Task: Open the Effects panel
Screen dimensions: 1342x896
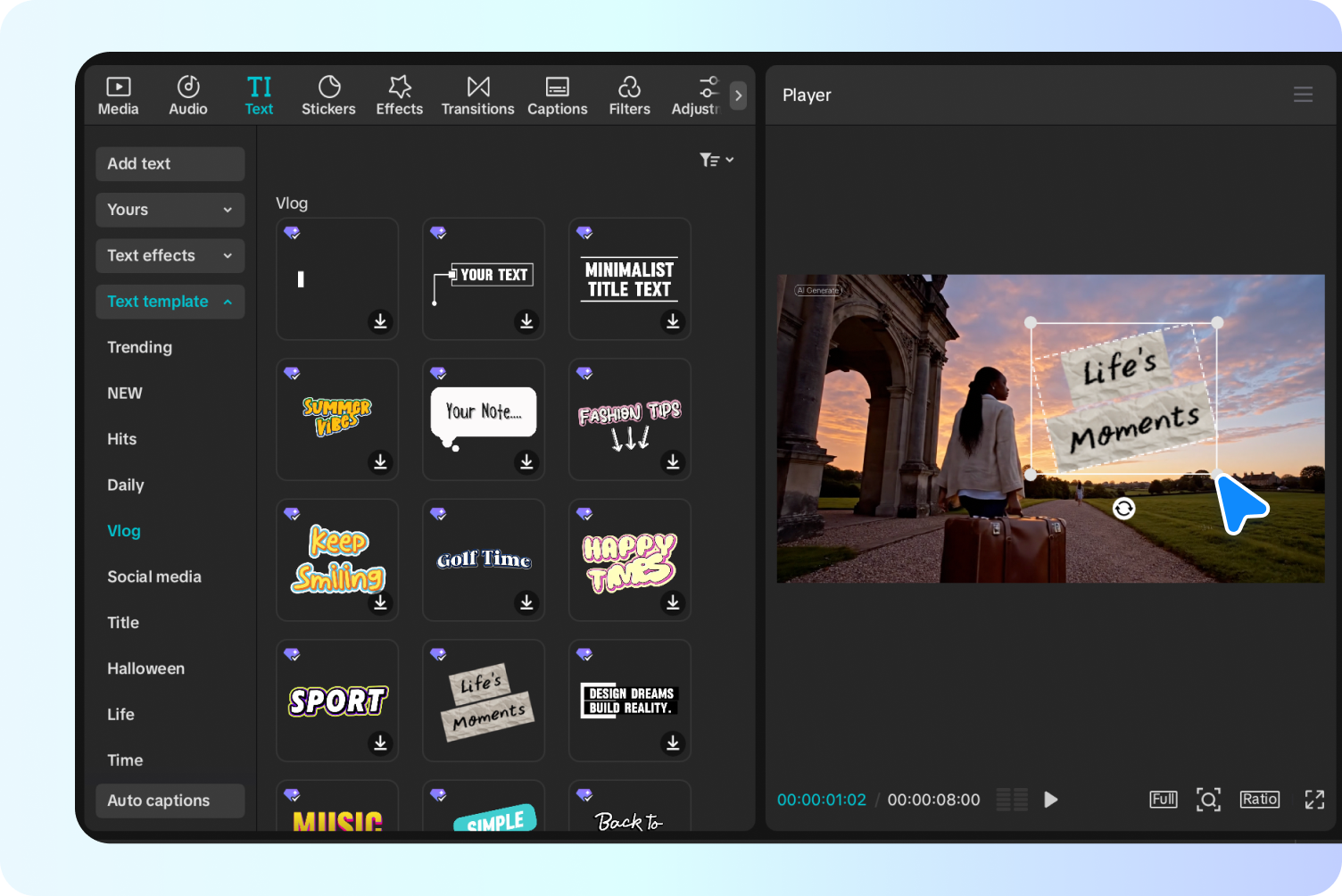Action: pos(399,95)
